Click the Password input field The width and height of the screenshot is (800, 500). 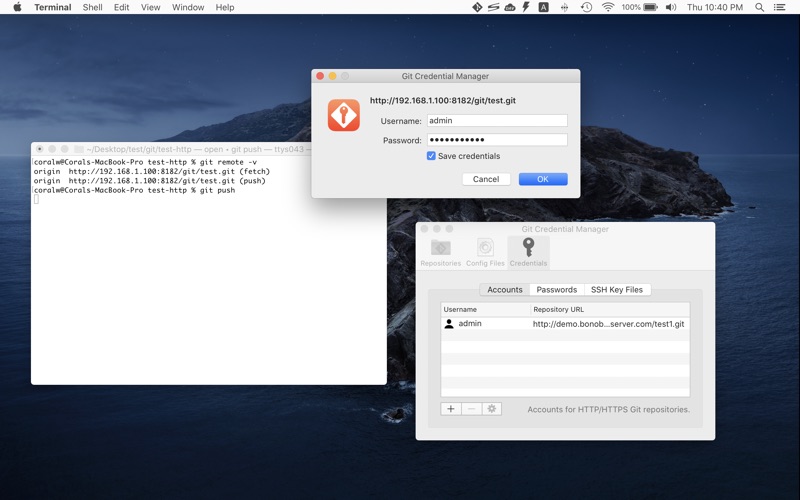(497, 140)
